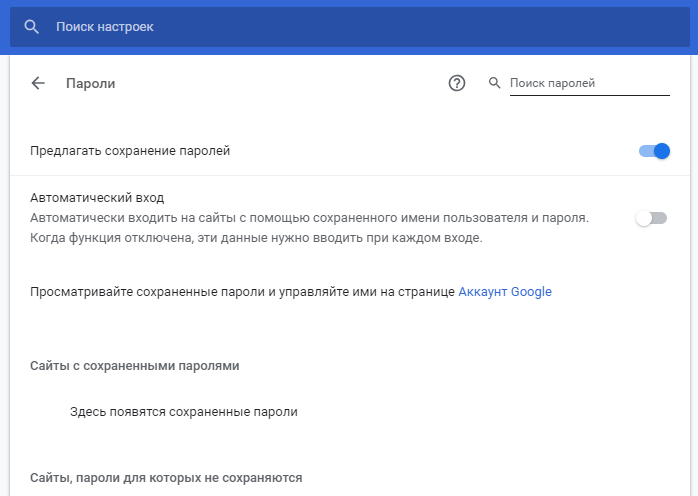Open the Аккаунт Google link
698x496 pixels.
(505, 292)
